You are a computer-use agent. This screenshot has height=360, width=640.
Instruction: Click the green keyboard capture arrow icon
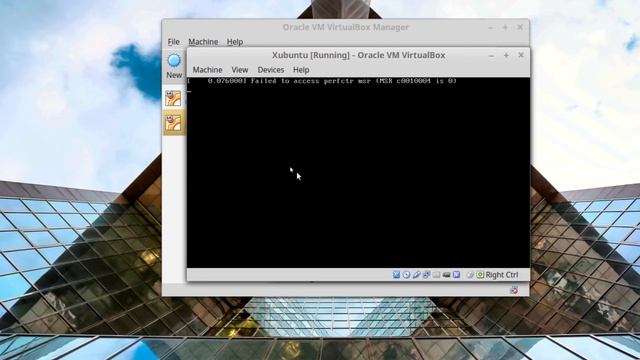pyautogui.click(x=480, y=275)
